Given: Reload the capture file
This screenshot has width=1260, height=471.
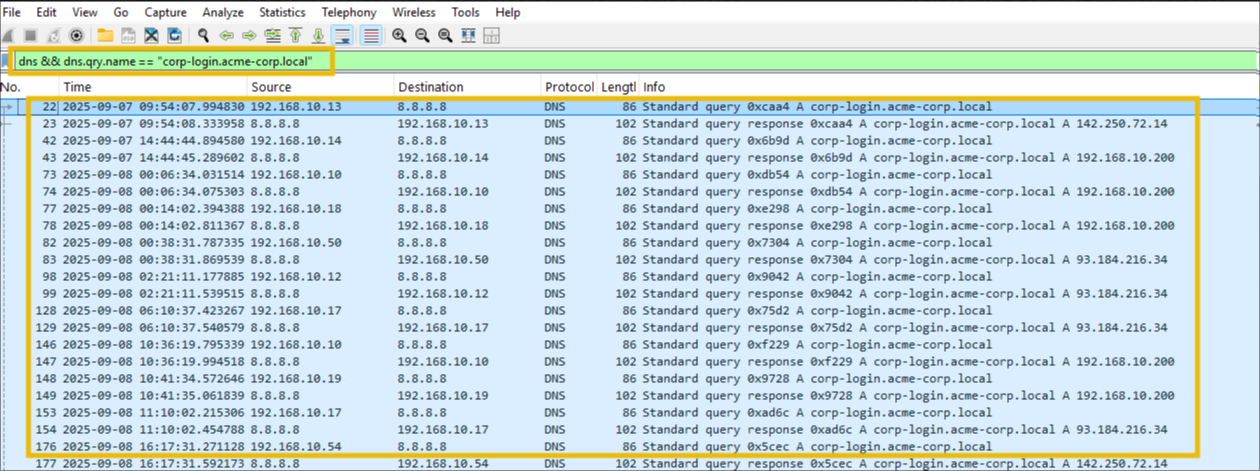Looking at the screenshot, I should (x=174, y=36).
